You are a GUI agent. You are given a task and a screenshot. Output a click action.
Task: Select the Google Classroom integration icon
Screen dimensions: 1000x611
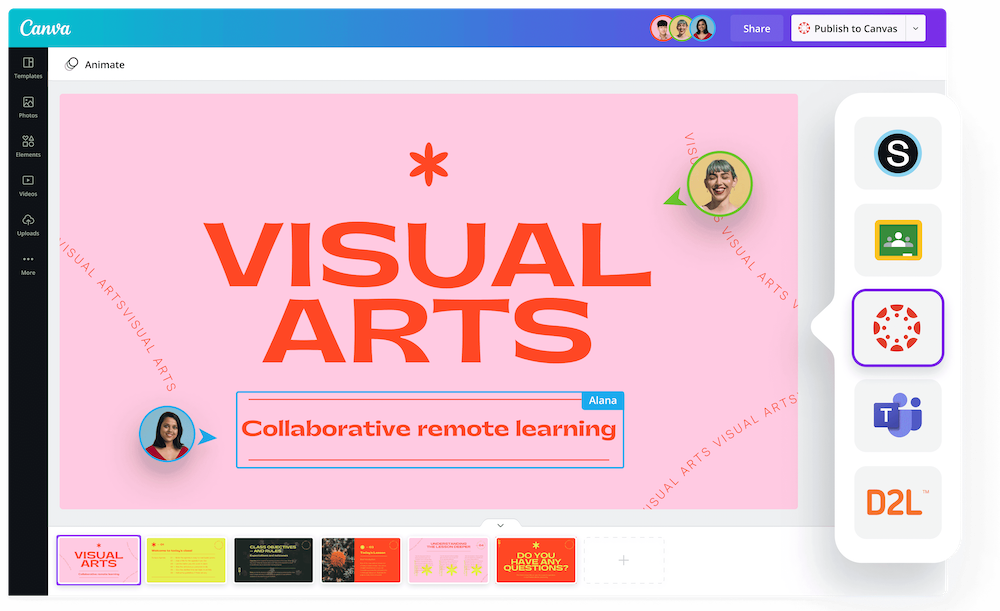[897, 240]
